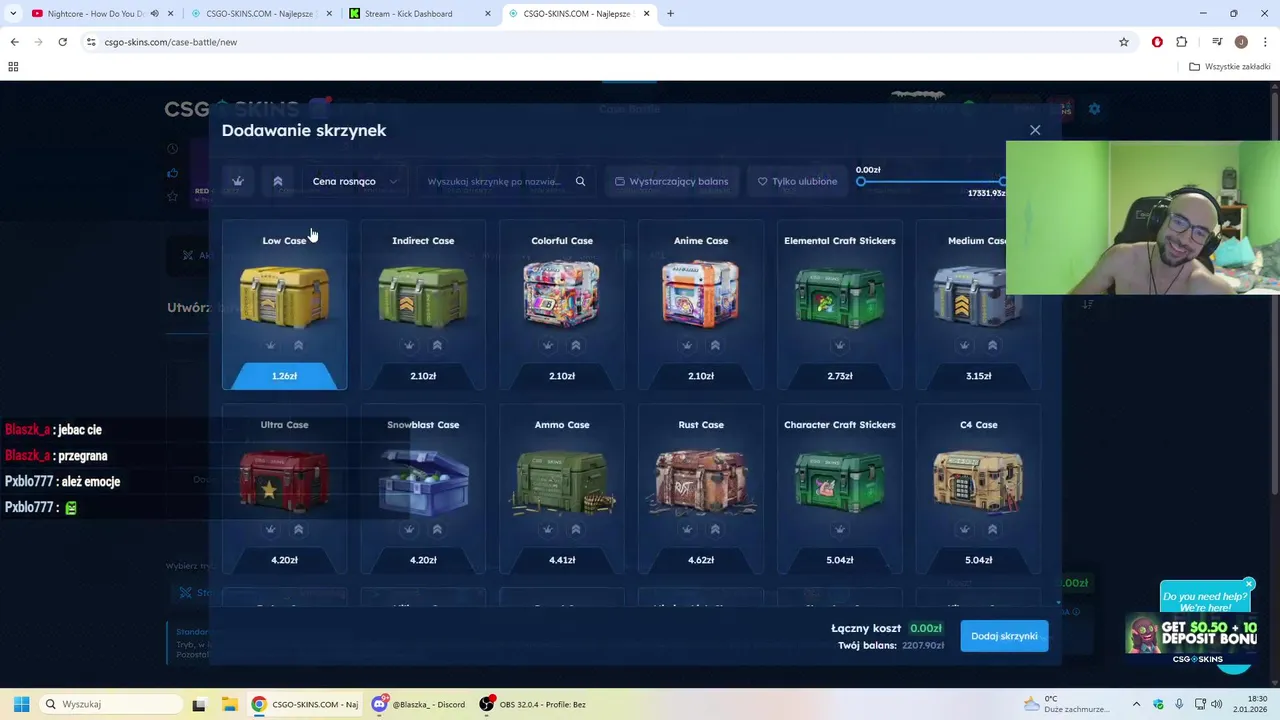This screenshot has height=720, width=1280.
Task: View site information icon in the address bar
Action: (91, 42)
